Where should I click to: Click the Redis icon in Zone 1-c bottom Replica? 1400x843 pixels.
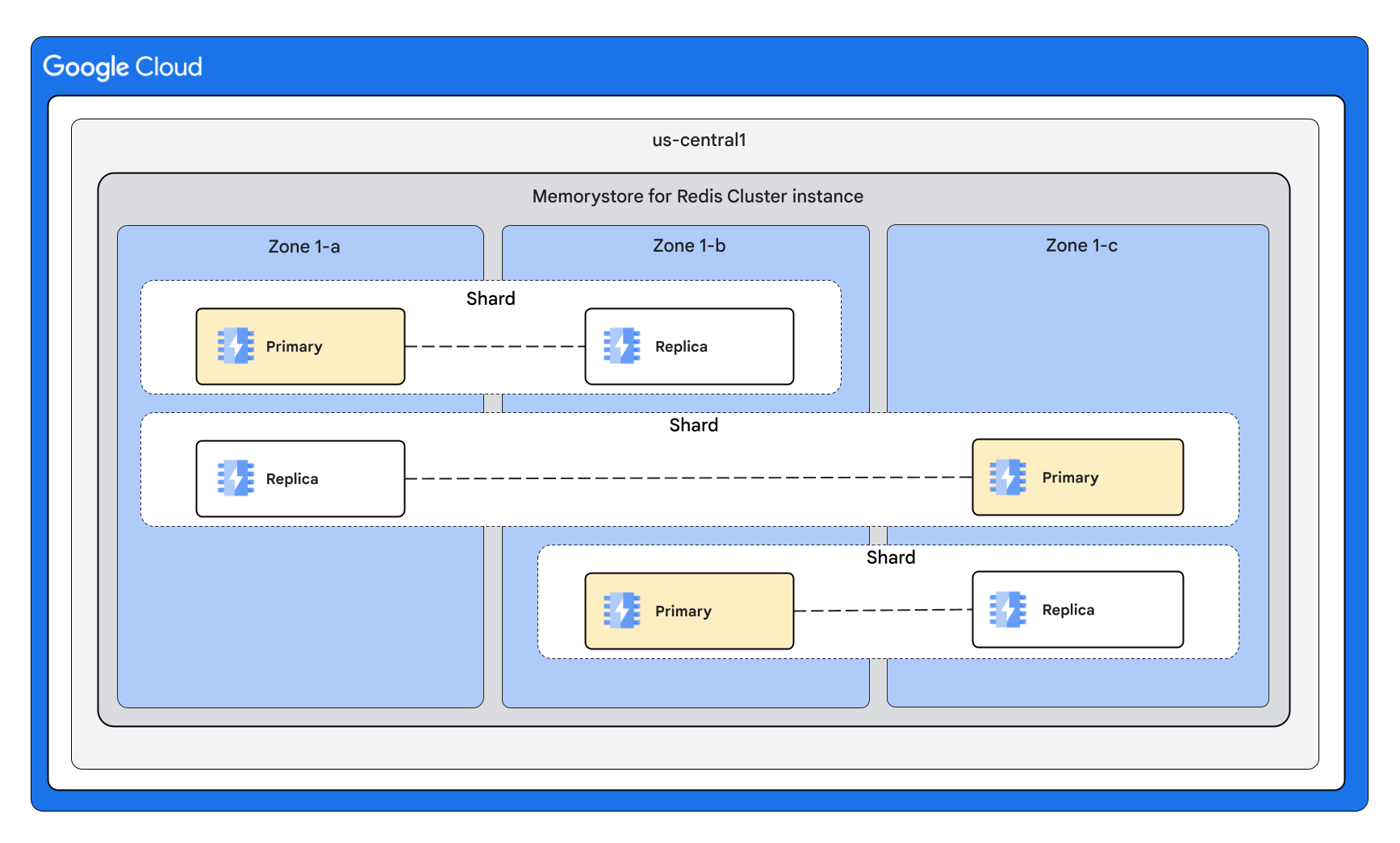tap(1008, 609)
